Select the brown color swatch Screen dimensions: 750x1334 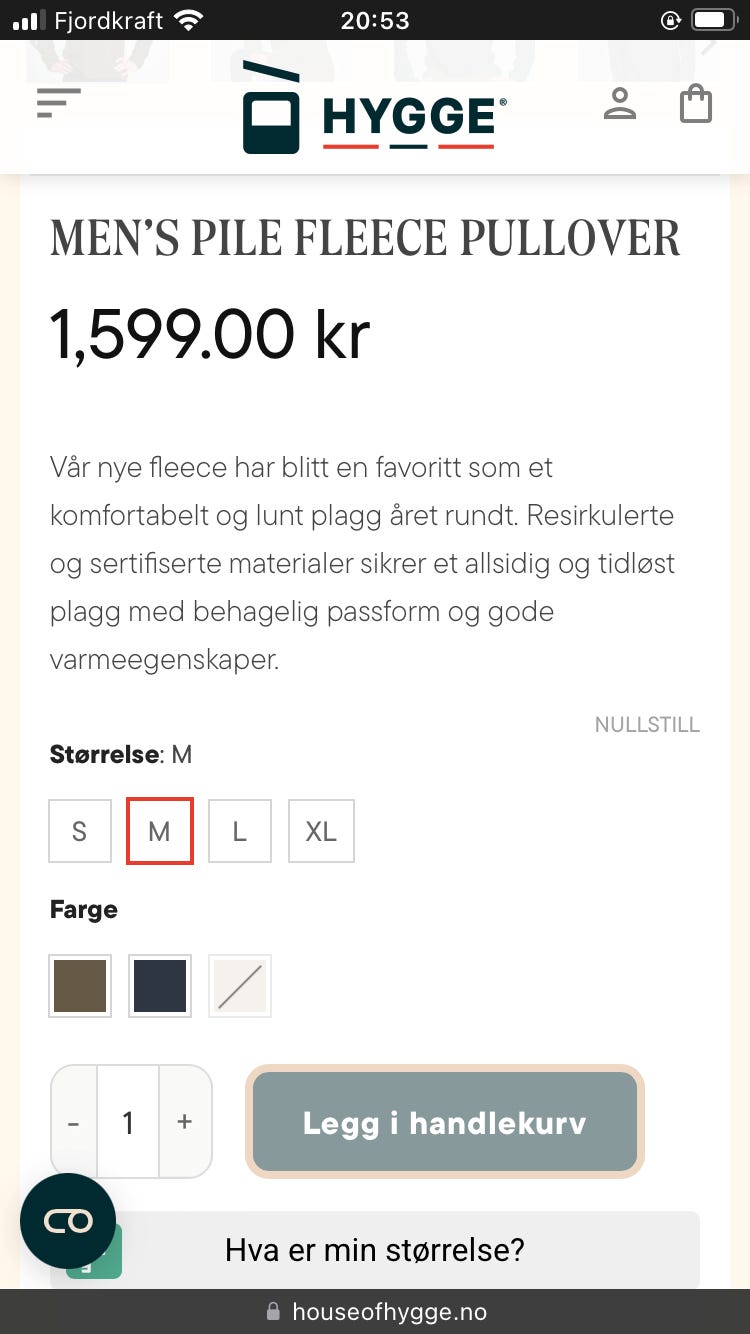[x=79, y=985]
